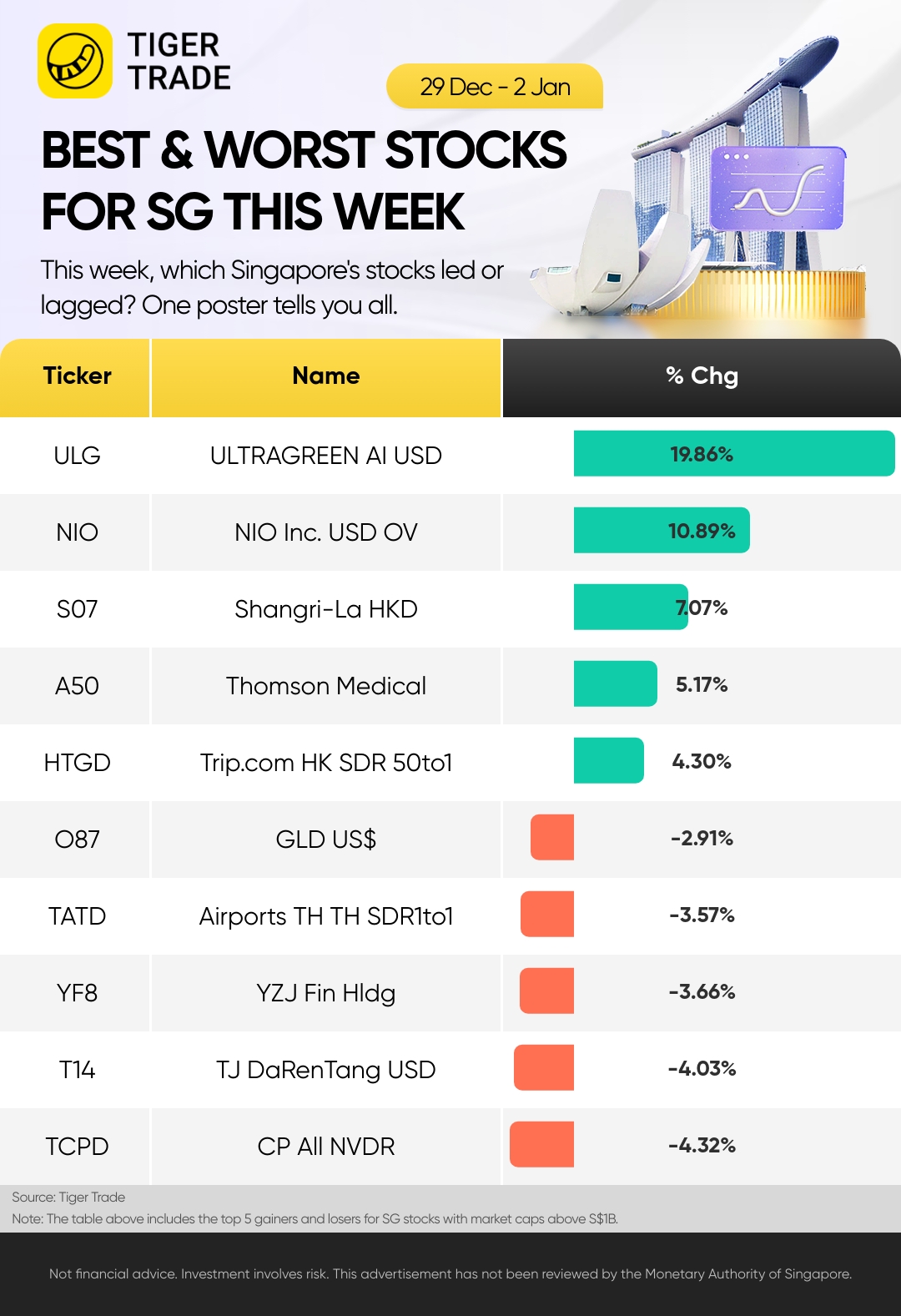Click the chart window illustration icon

click(x=778, y=189)
